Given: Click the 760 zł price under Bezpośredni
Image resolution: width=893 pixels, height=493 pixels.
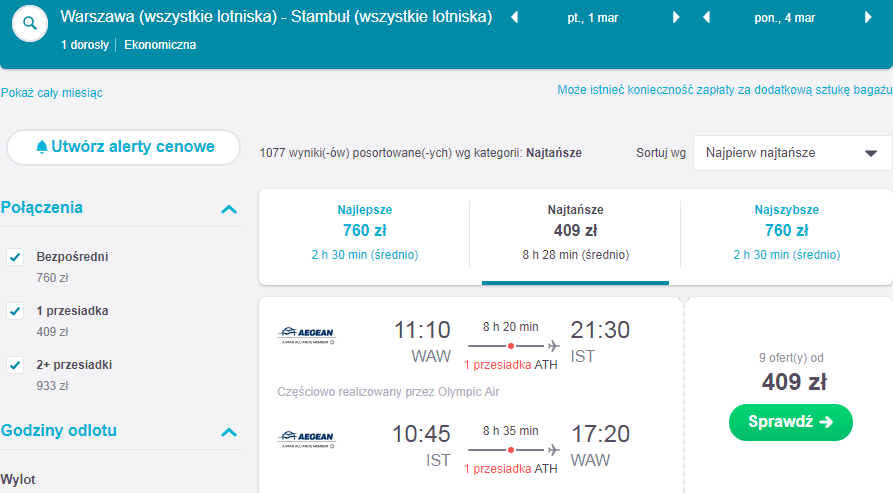Looking at the screenshot, I should pyautogui.click(x=52, y=278).
